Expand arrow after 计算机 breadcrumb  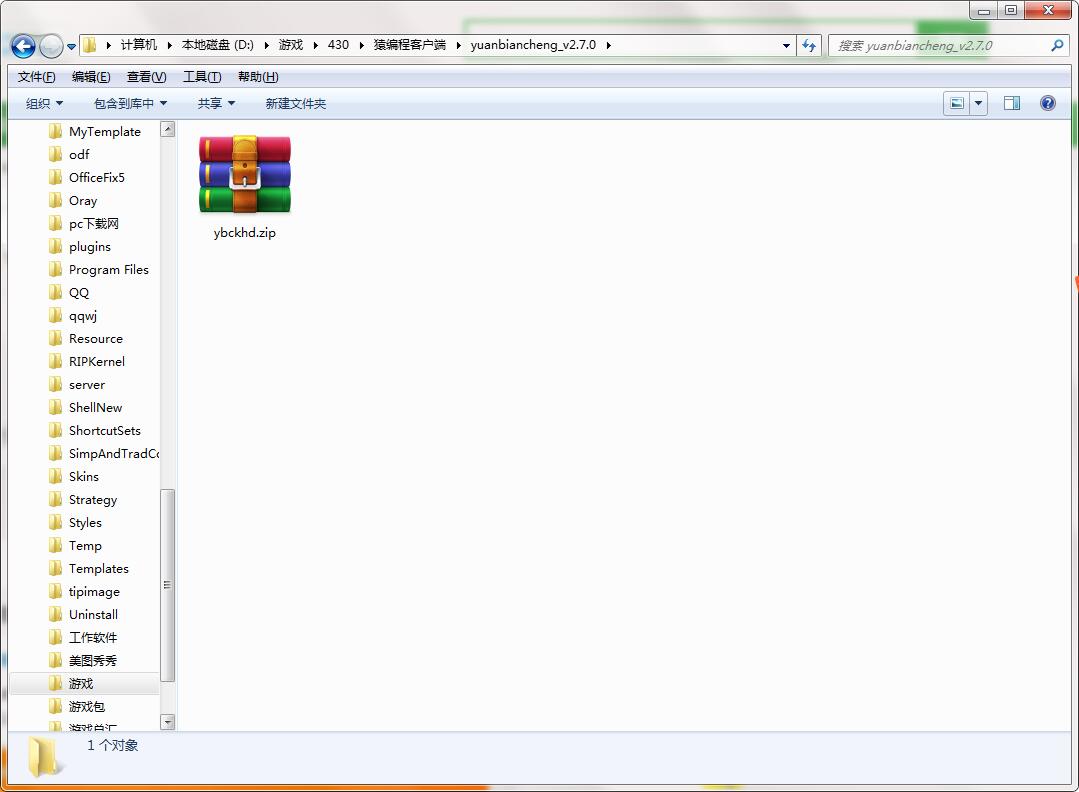click(x=169, y=45)
